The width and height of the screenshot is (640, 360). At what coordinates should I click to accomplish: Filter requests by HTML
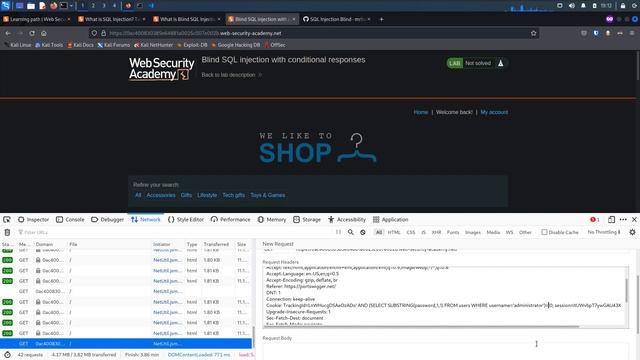click(x=394, y=232)
